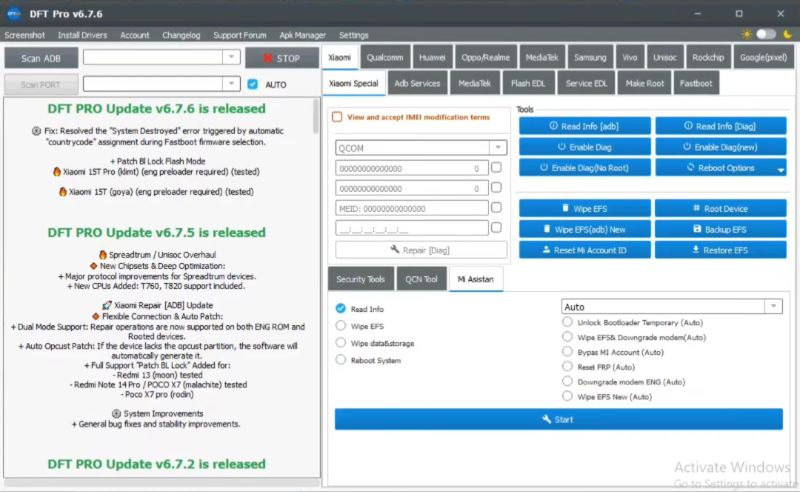Switch to the Google(pixel) tab
This screenshot has width=800, height=492.
click(x=763, y=58)
